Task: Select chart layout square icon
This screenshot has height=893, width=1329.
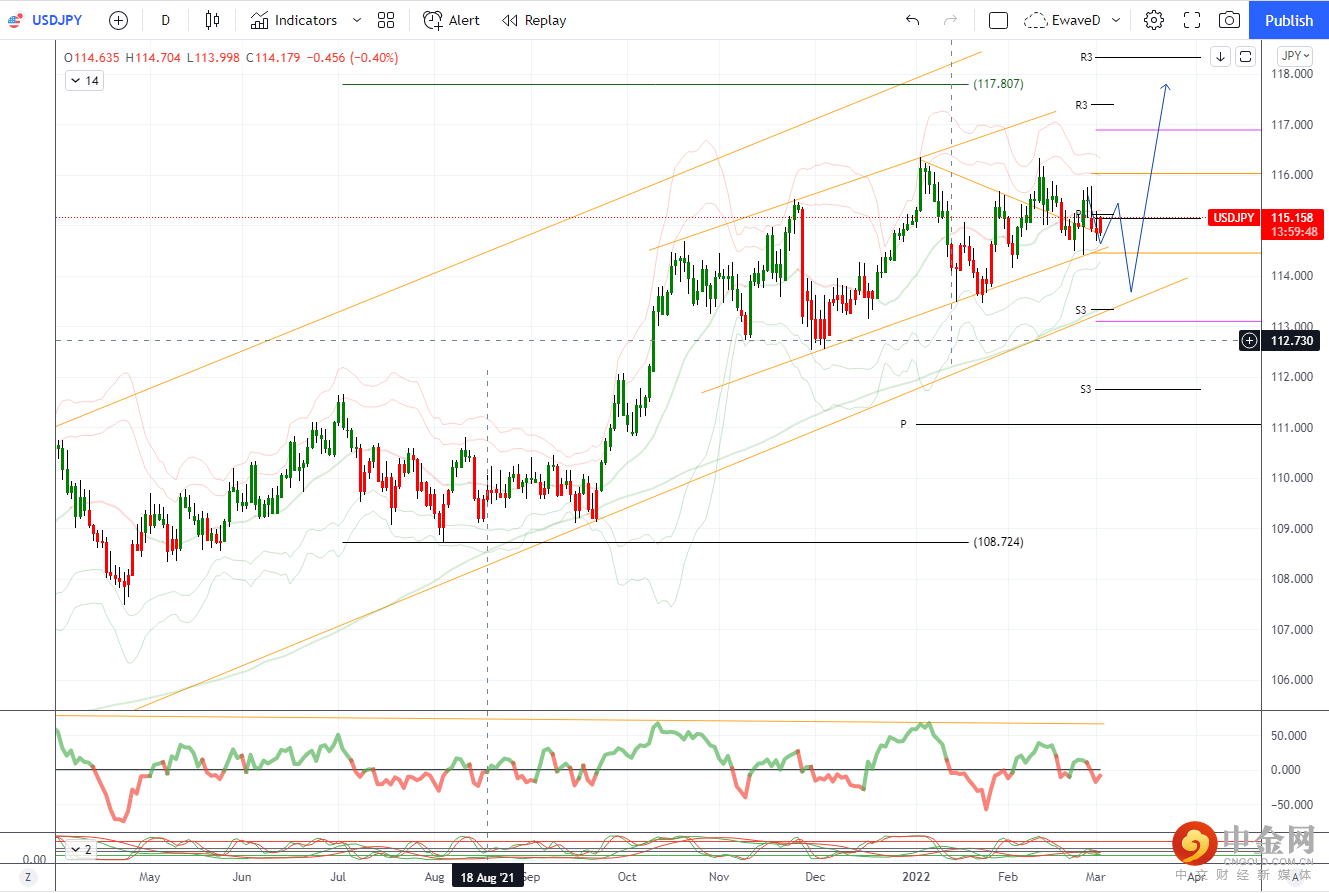Action: point(998,20)
